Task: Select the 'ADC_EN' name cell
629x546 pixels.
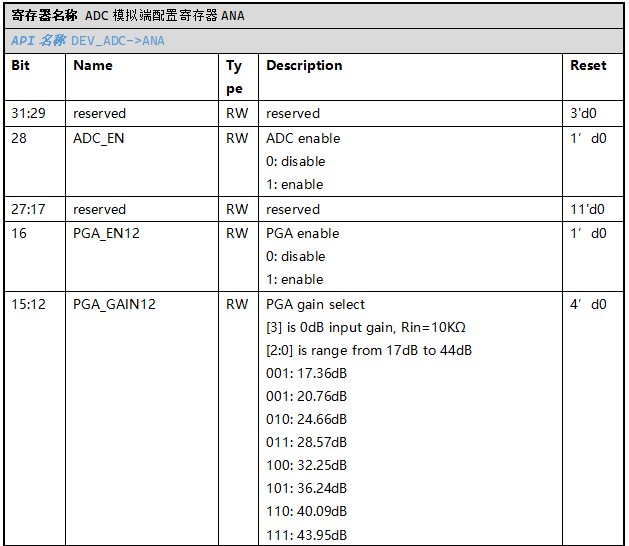Action: coord(99,139)
